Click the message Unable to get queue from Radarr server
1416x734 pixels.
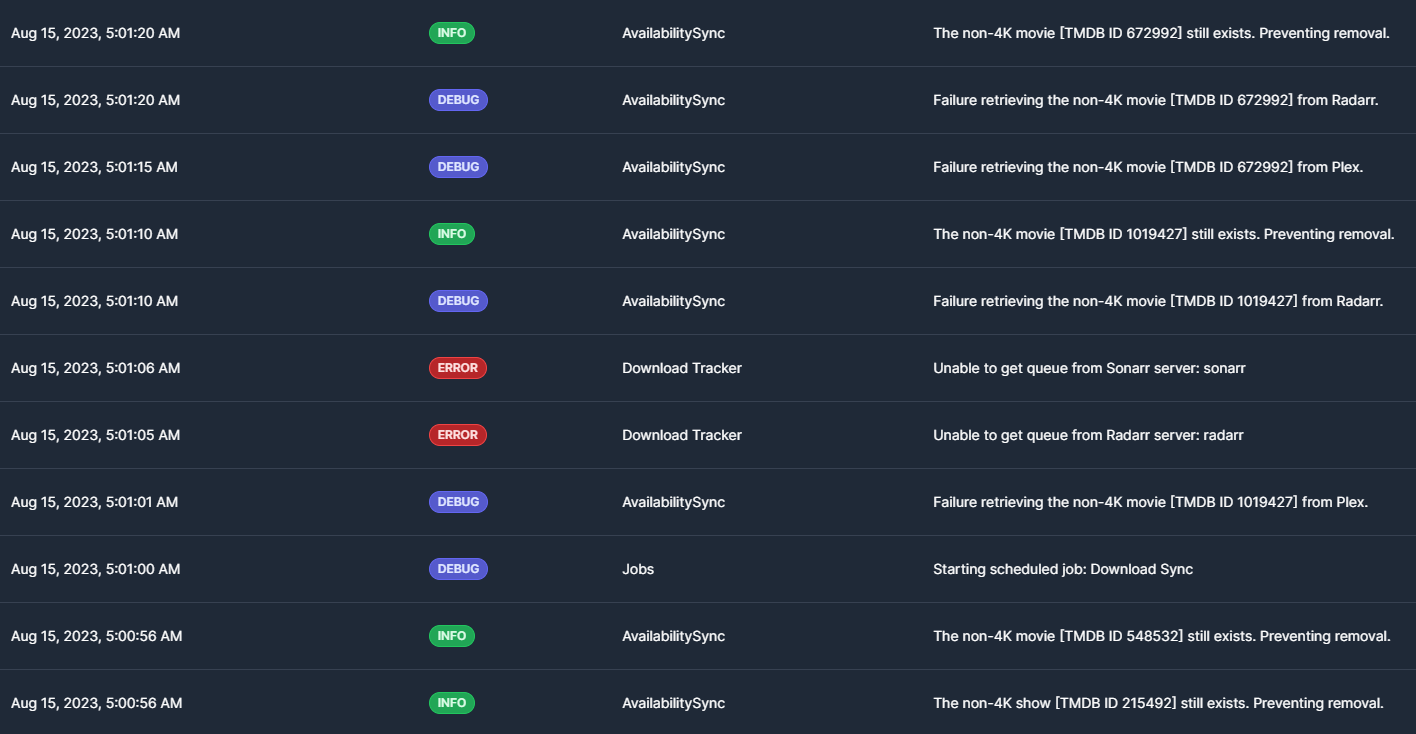point(1088,434)
